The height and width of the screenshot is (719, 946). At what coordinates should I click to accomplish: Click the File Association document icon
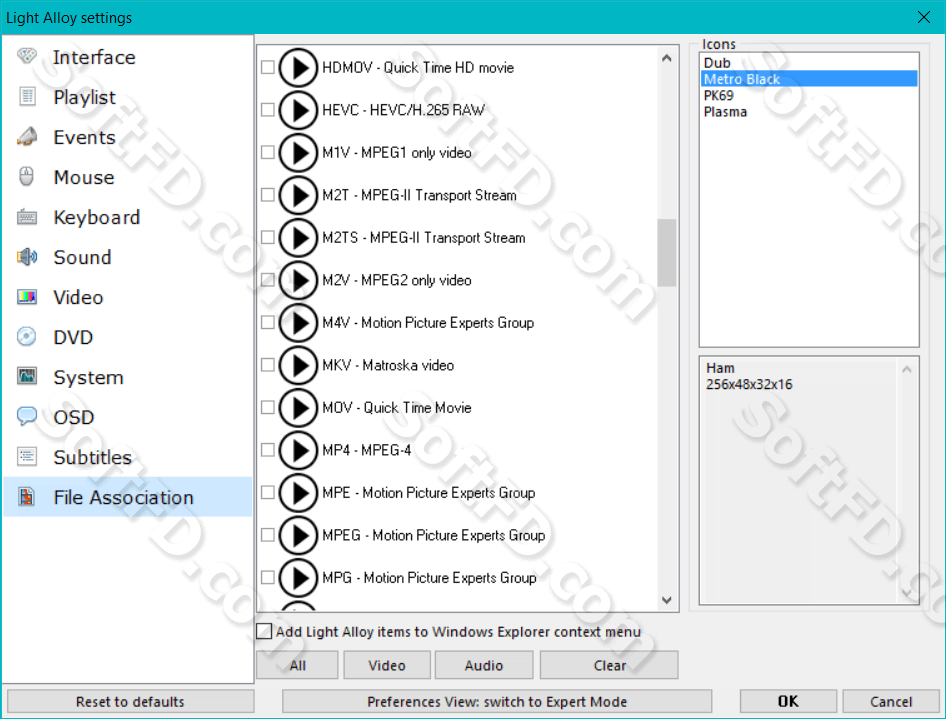pos(27,496)
